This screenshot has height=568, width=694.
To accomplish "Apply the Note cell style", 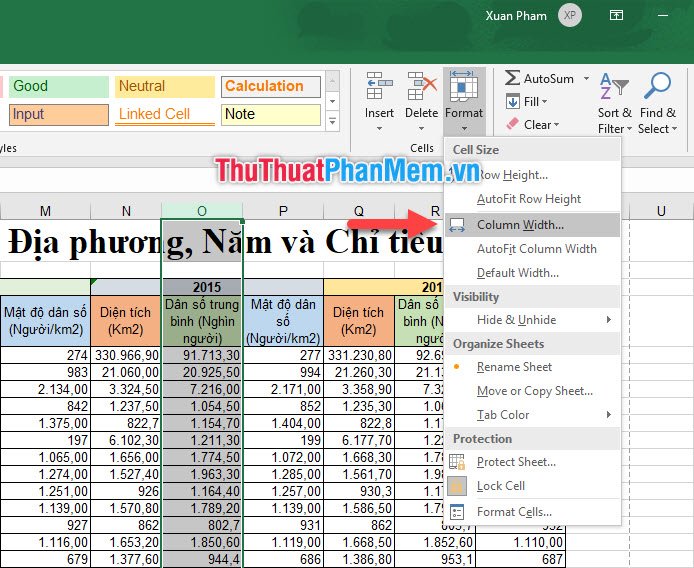I will tap(270, 114).
